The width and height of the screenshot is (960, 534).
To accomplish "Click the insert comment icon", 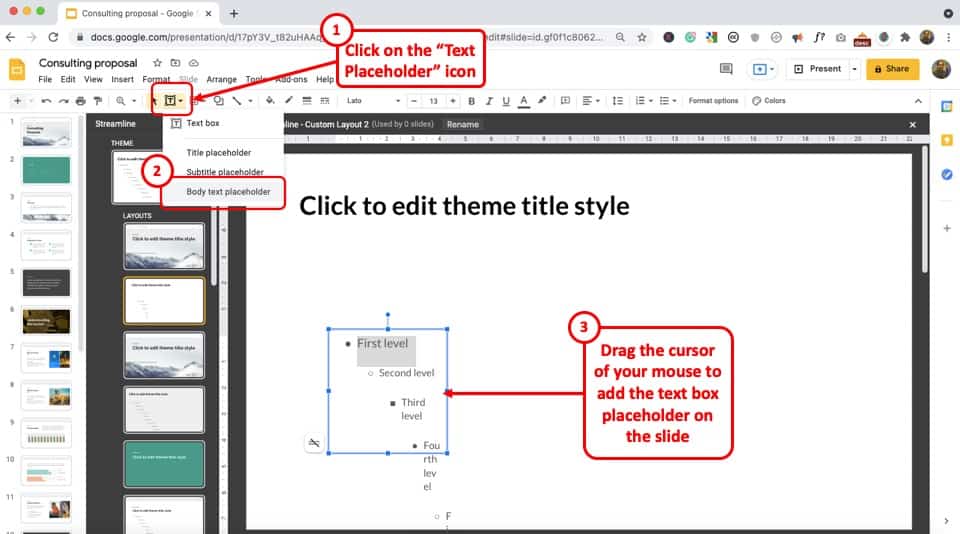I will point(564,100).
